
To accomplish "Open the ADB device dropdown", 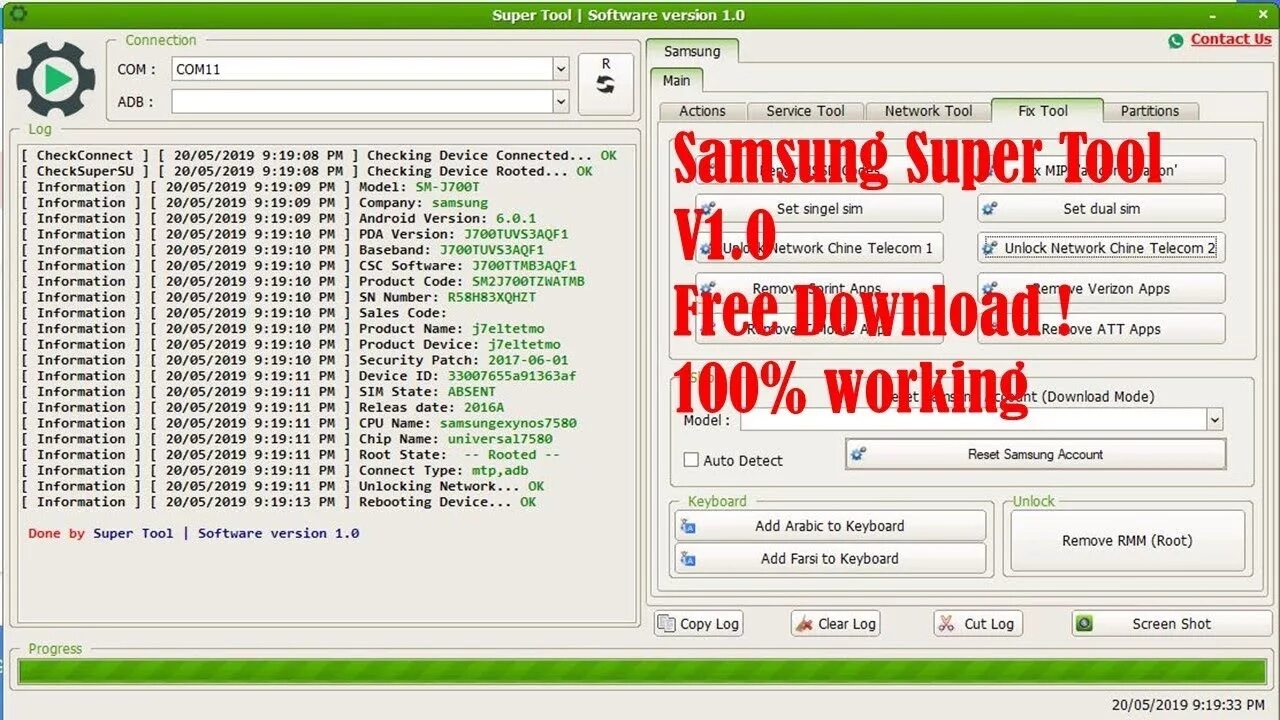I will [x=561, y=101].
